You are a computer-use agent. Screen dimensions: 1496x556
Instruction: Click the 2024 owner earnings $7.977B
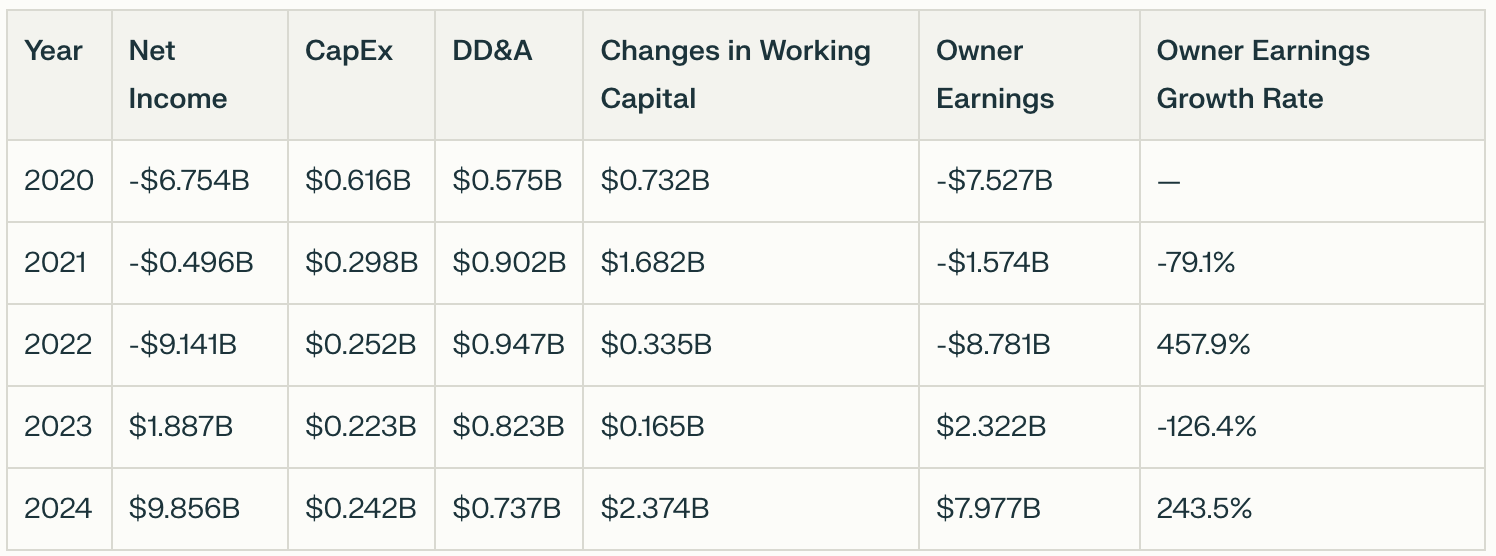click(x=988, y=509)
